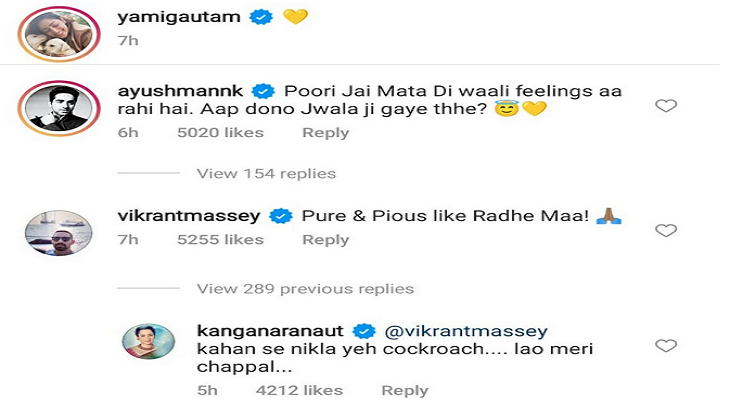Like ayushmannk's comment with heart icon
This screenshot has height=419, width=730.
(x=666, y=106)
